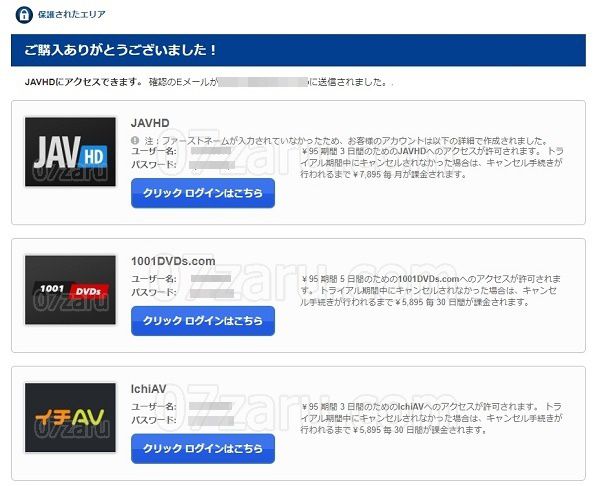Click the blurred JAVHD username value
The width and height of the screenshot is (600, 486).
point(211,151)
